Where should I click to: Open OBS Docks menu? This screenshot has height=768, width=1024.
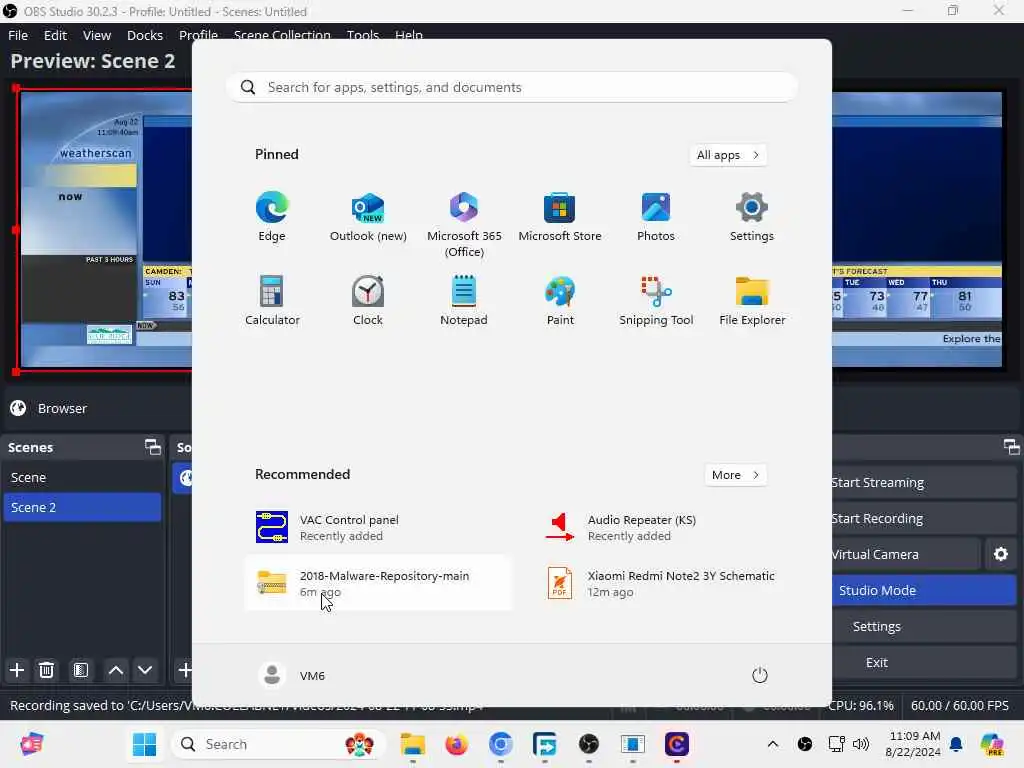point(145,35)
